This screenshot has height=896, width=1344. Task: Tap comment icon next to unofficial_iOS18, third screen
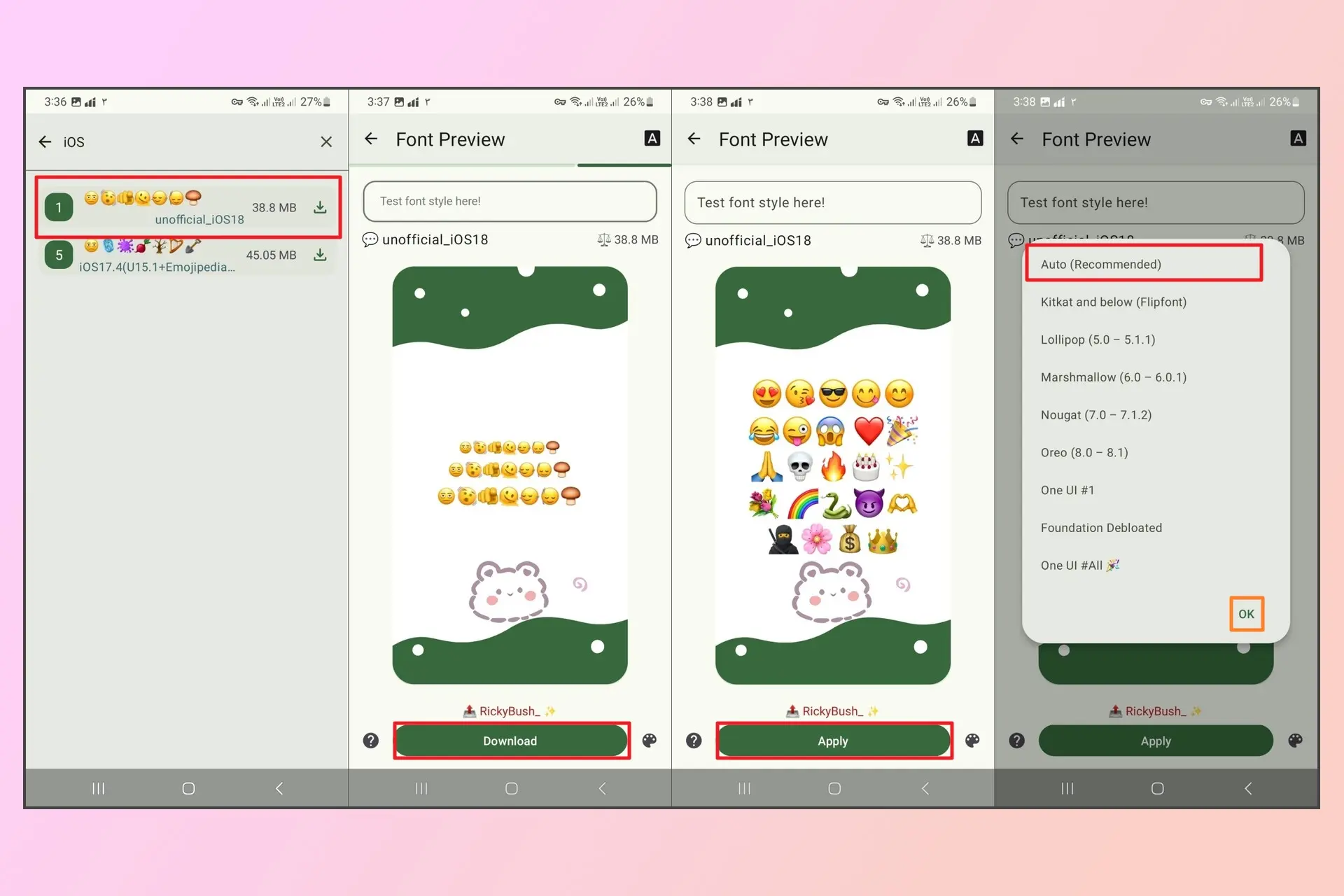693,241
